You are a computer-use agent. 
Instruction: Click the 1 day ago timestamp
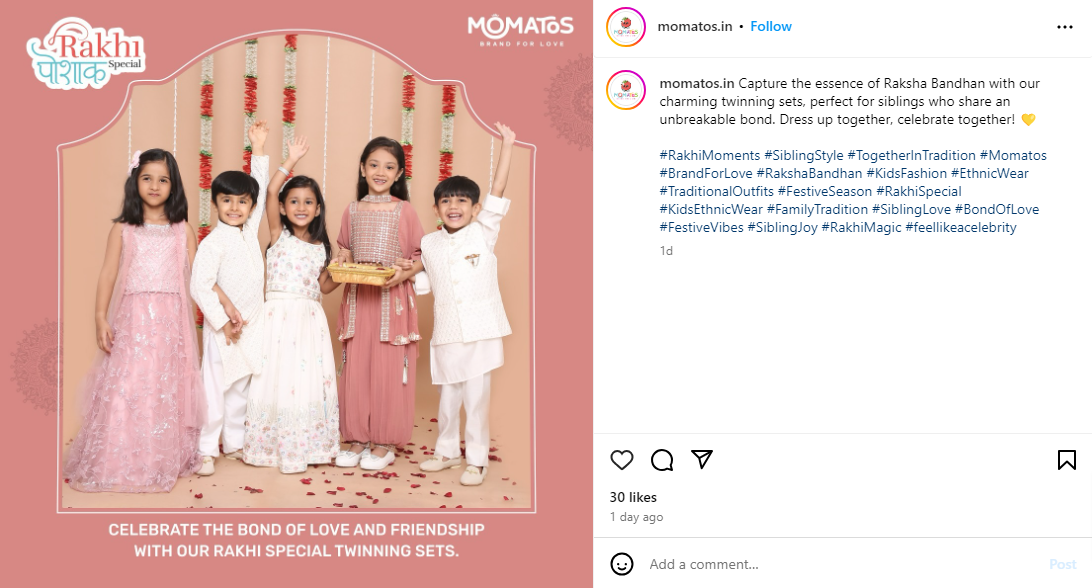pyautogui.click(x=637, y=517)
